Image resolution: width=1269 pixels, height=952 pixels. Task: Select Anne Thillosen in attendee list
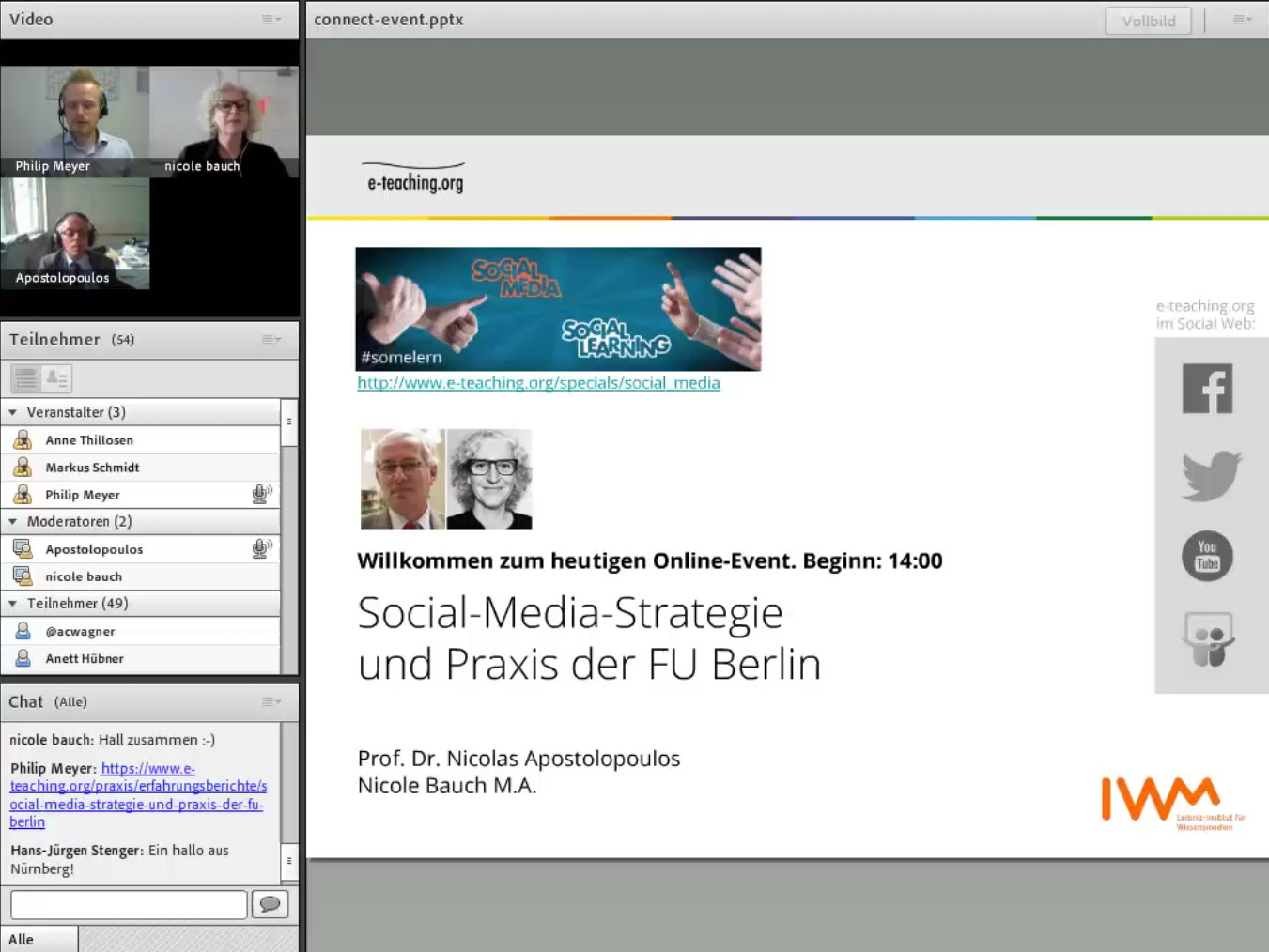(x=141, y=439)
